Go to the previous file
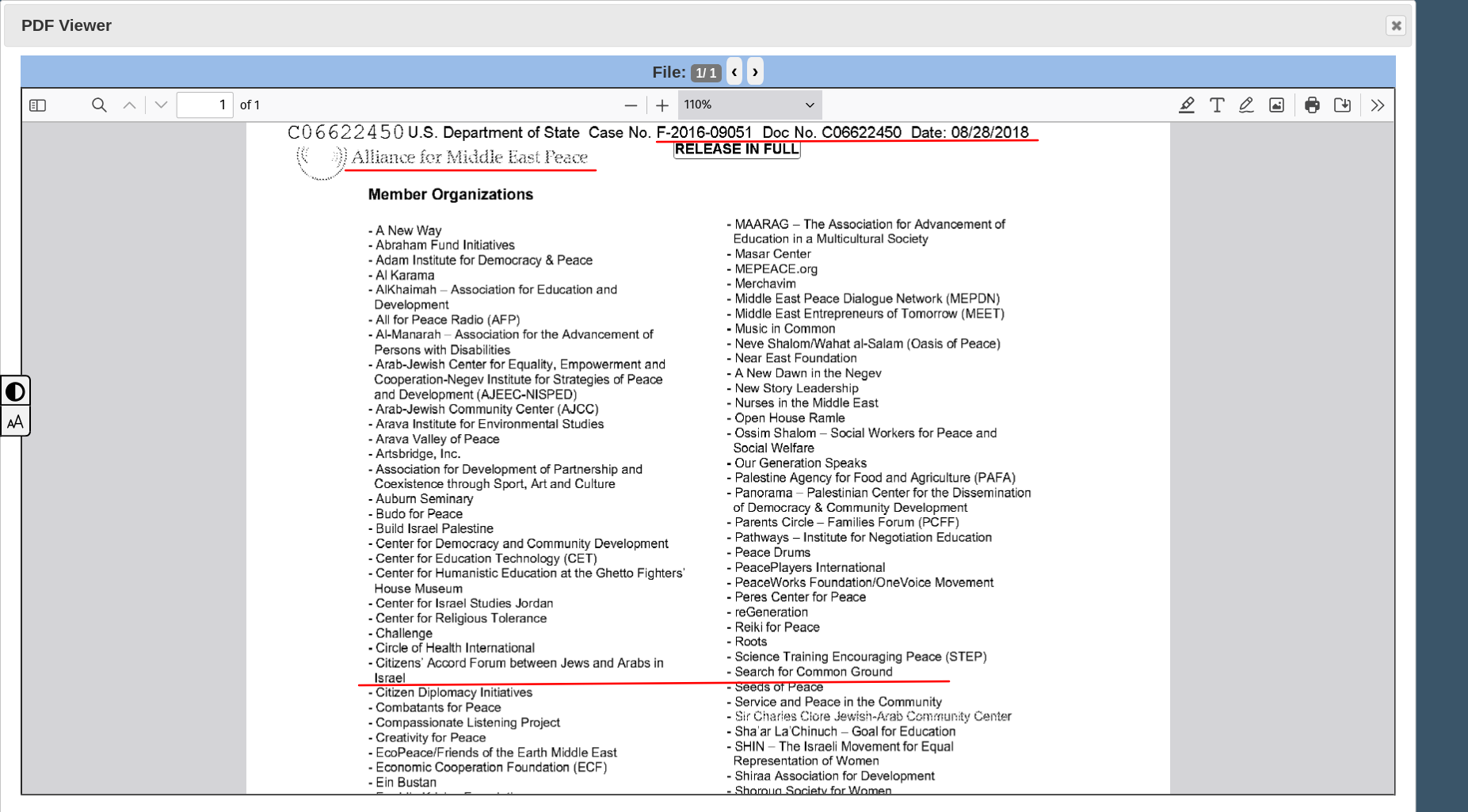Image resolution: width=1468 pixels, height=812 pixels. tap(734, 72)
